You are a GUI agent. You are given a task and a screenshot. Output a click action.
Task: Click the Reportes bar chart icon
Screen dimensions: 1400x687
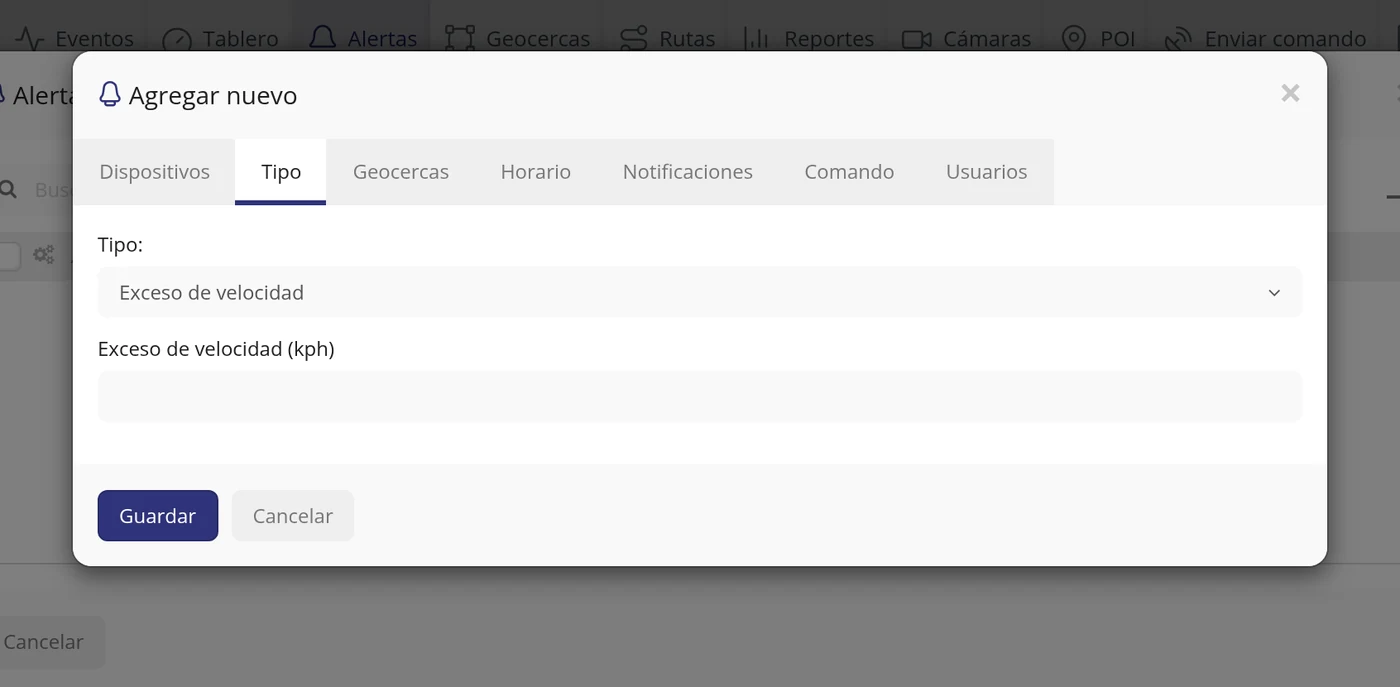[x=756, y=38]
